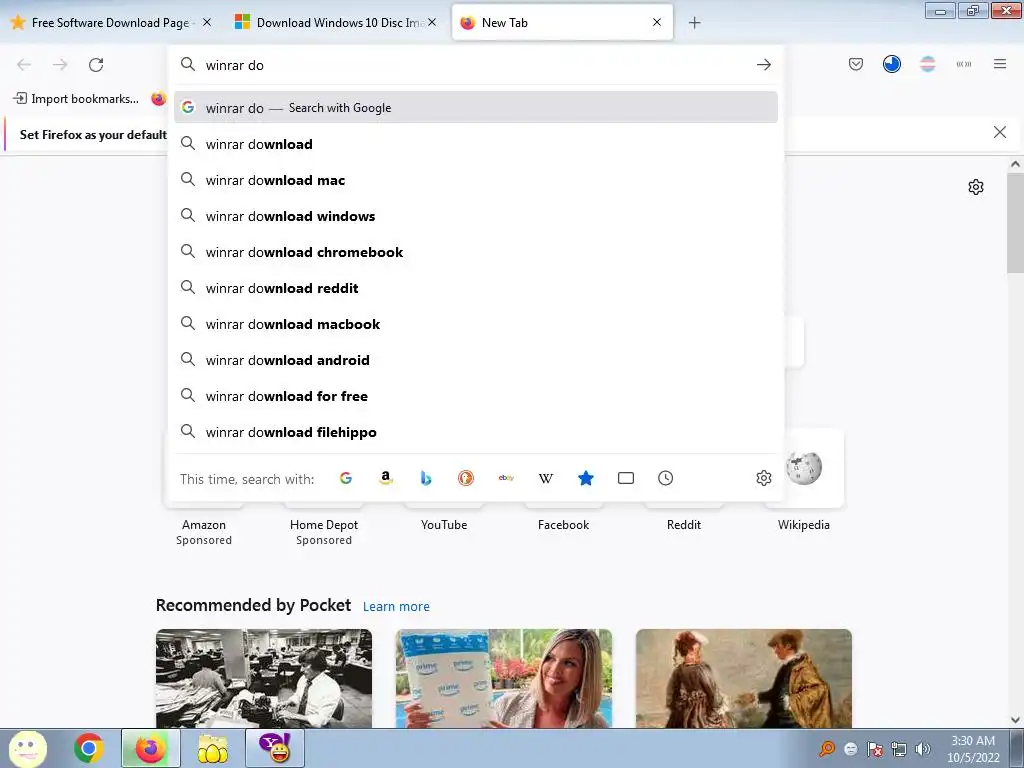1024x768 pixels.
Task: Search open tabs using the tab icon
Action: (x=626, y=478)
